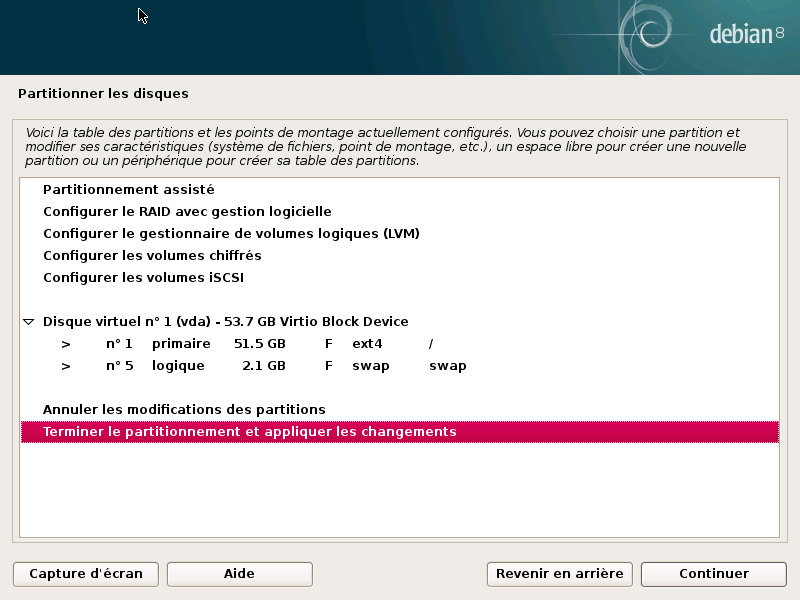Select Terminer le partitionnement et appliquer les changements
The height and width of the screenshot is (600, 800).
[x=247, y=431]
